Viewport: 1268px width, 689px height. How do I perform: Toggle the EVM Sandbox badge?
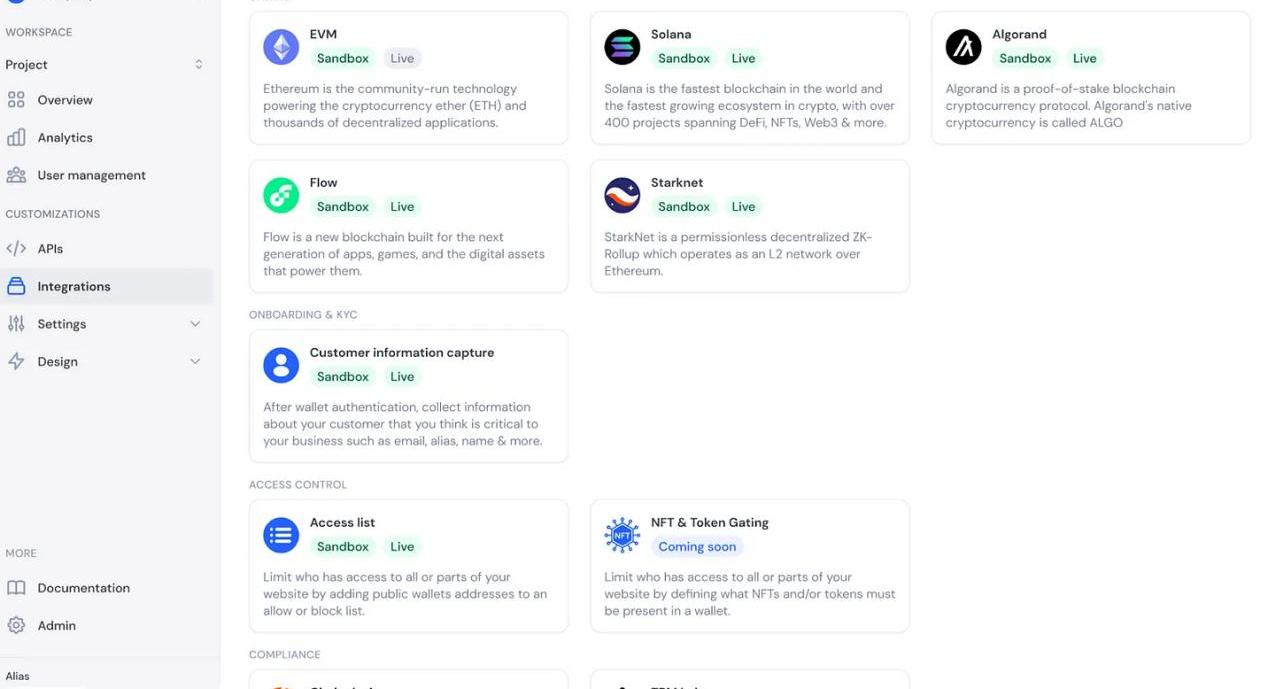pyautogui.click(x=343, y=58)
